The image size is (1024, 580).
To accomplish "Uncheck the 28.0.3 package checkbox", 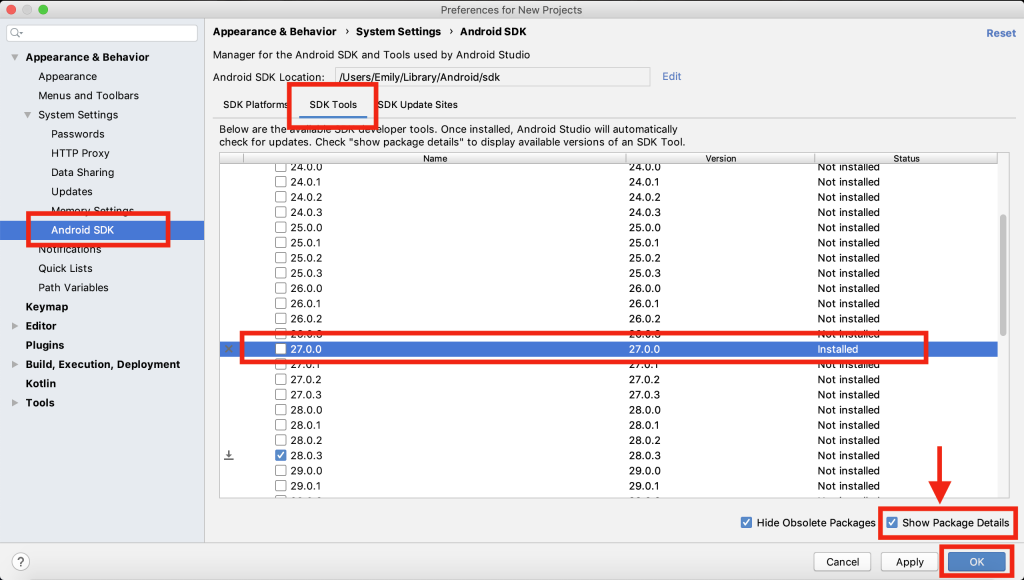I will 280,455.
